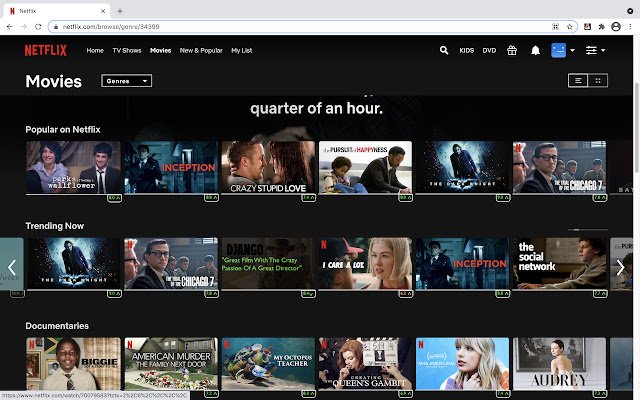Open Miss Americana thumbnail

pos(462,364)
